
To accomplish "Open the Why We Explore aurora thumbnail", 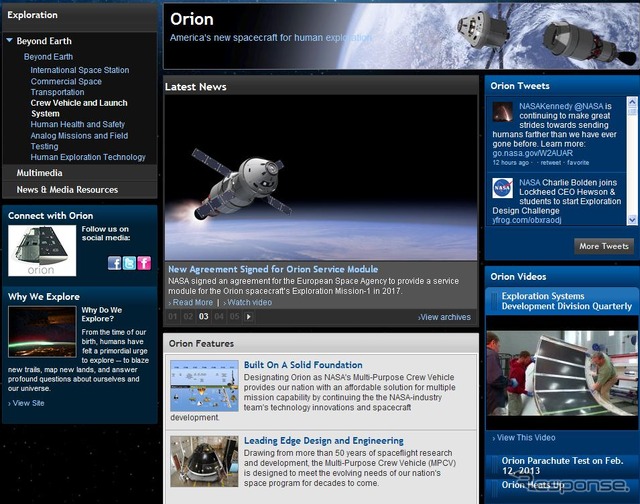I will [x=42, y=332].
